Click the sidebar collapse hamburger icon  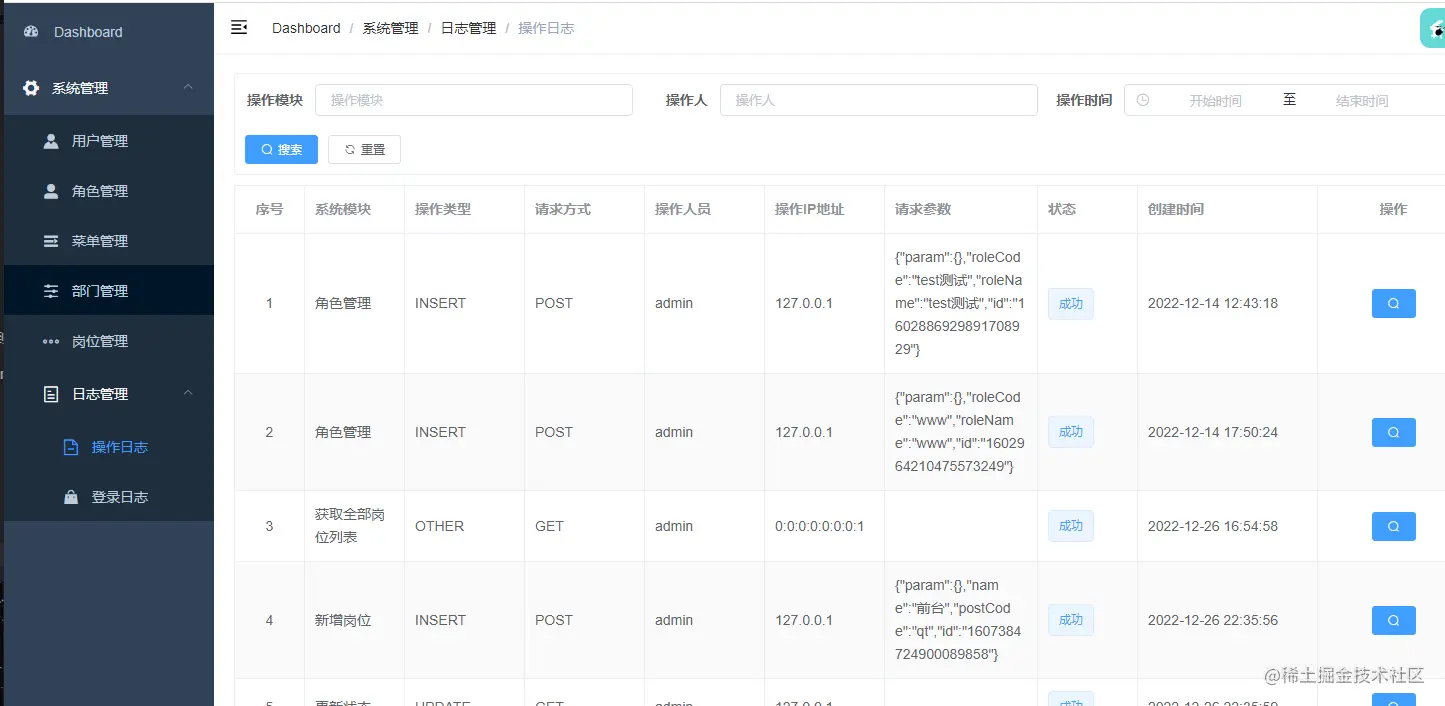(x=239, y=27)
